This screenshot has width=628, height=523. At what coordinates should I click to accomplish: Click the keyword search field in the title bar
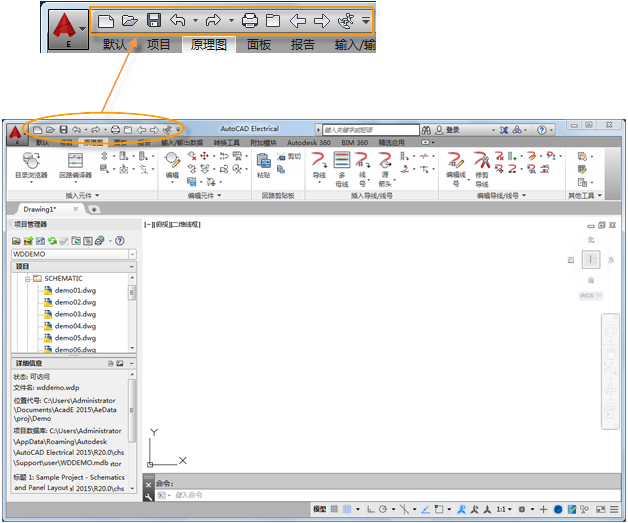pyautogui.click(x=371, y=130)
